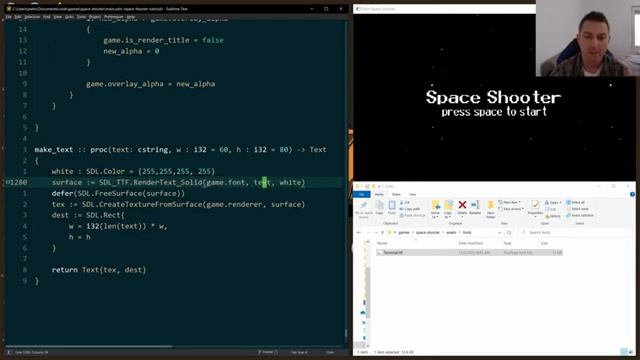640x360 pixels.
Task: Click the Back arrow in Explorer
Action: [x=358, y=232]
